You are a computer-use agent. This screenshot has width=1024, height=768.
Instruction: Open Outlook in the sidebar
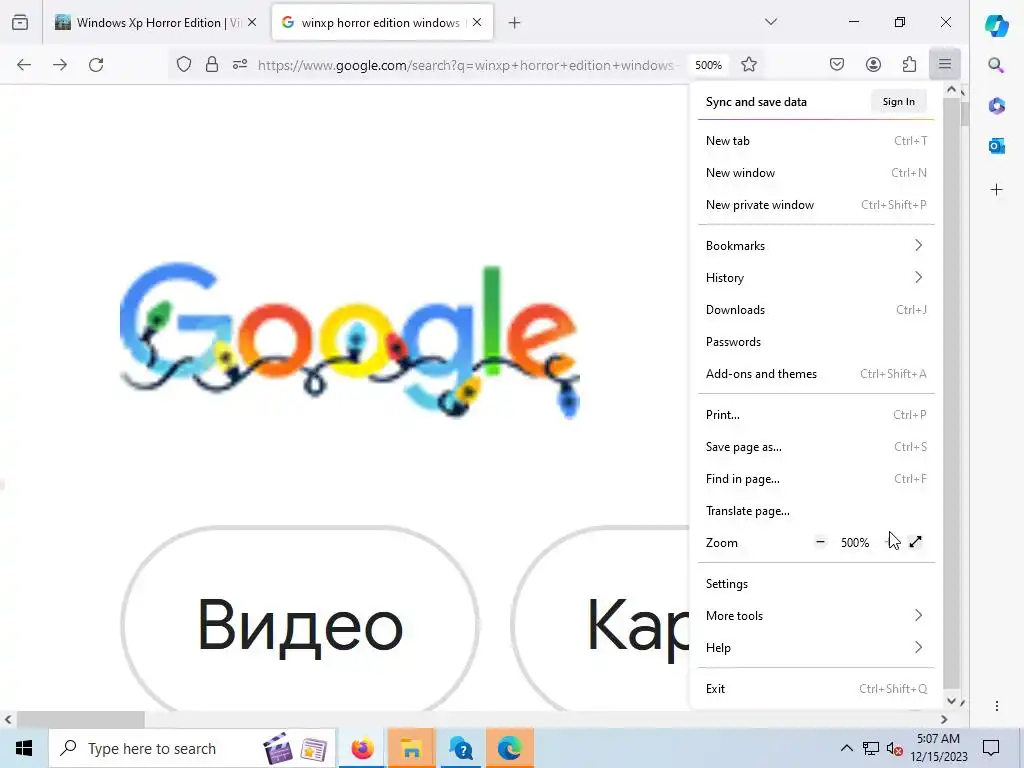point(997,146)
